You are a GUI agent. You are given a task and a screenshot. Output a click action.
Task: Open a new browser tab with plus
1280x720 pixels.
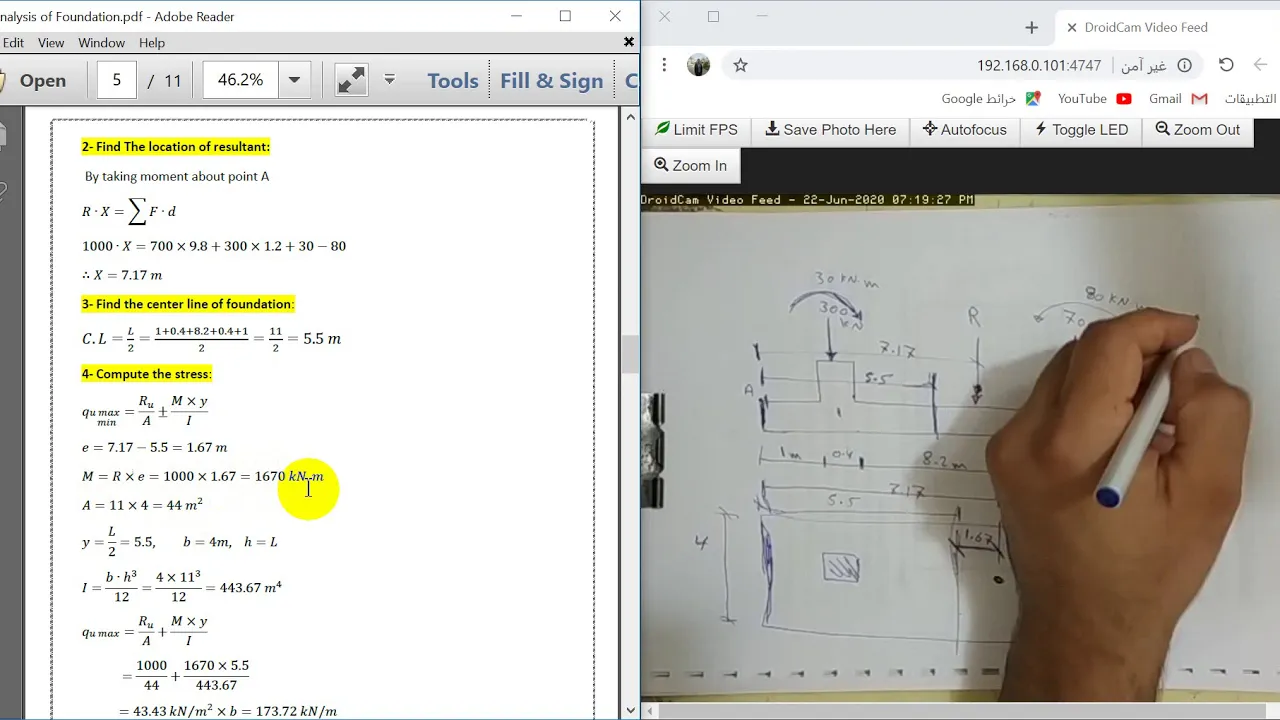pos(1032,28)
